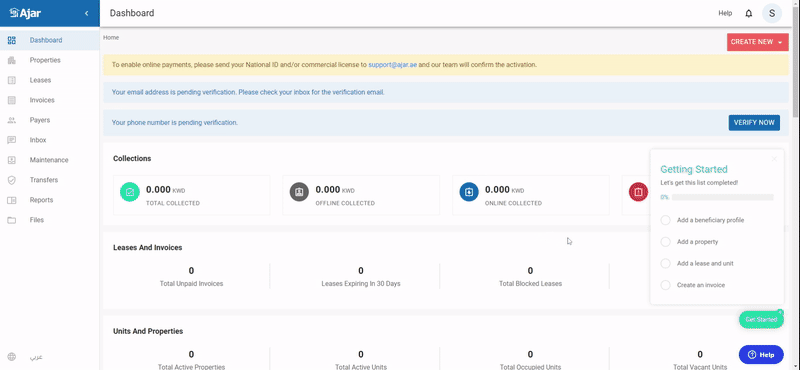Screen dimensions: 800x370
Task: Click the Total Unpaid Invoices count
Action: [191, 270]
